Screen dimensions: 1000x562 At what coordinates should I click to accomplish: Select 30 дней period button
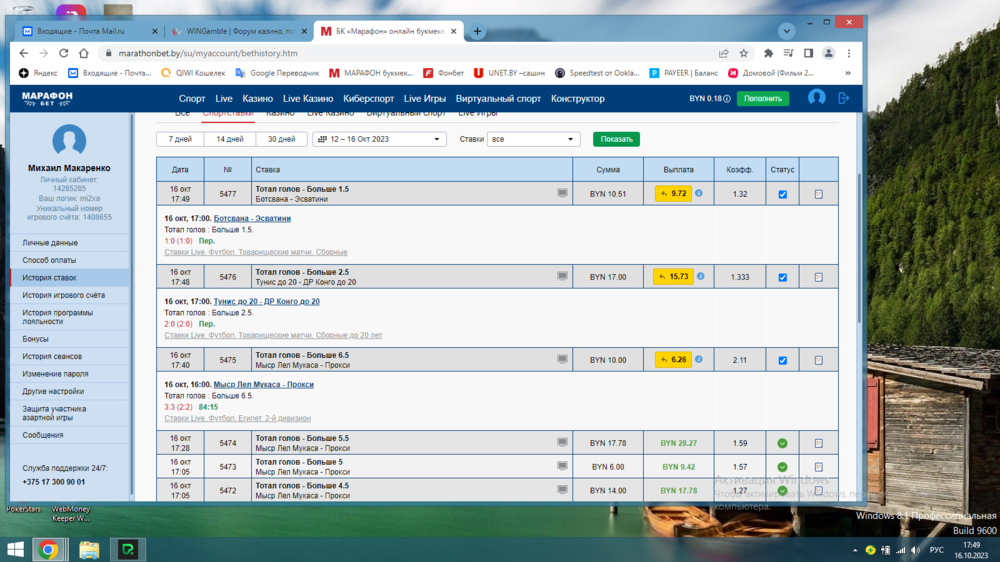(x=281, y=139)
